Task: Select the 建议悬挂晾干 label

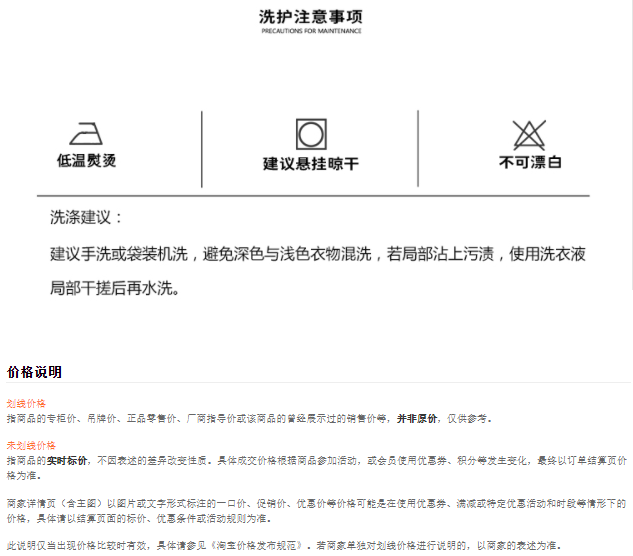Action: (311, 163)
